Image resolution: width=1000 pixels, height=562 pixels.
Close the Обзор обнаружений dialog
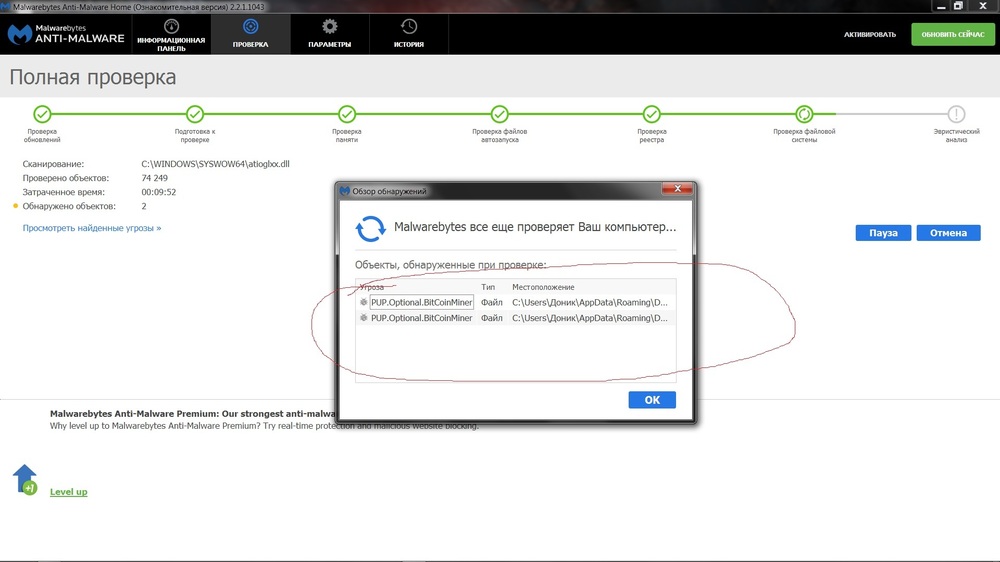[677, 189]
